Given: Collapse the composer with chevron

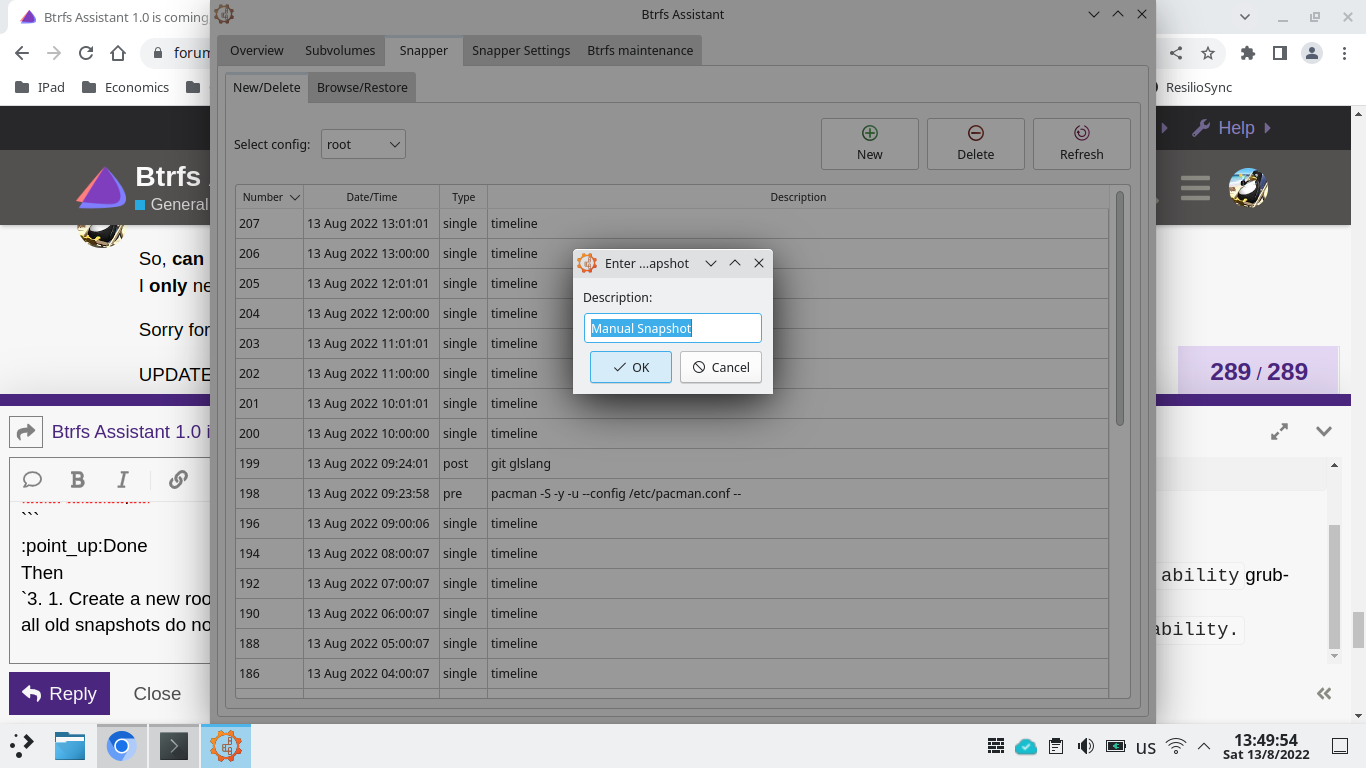Looking at the screenshot, I should [1324, 431].
